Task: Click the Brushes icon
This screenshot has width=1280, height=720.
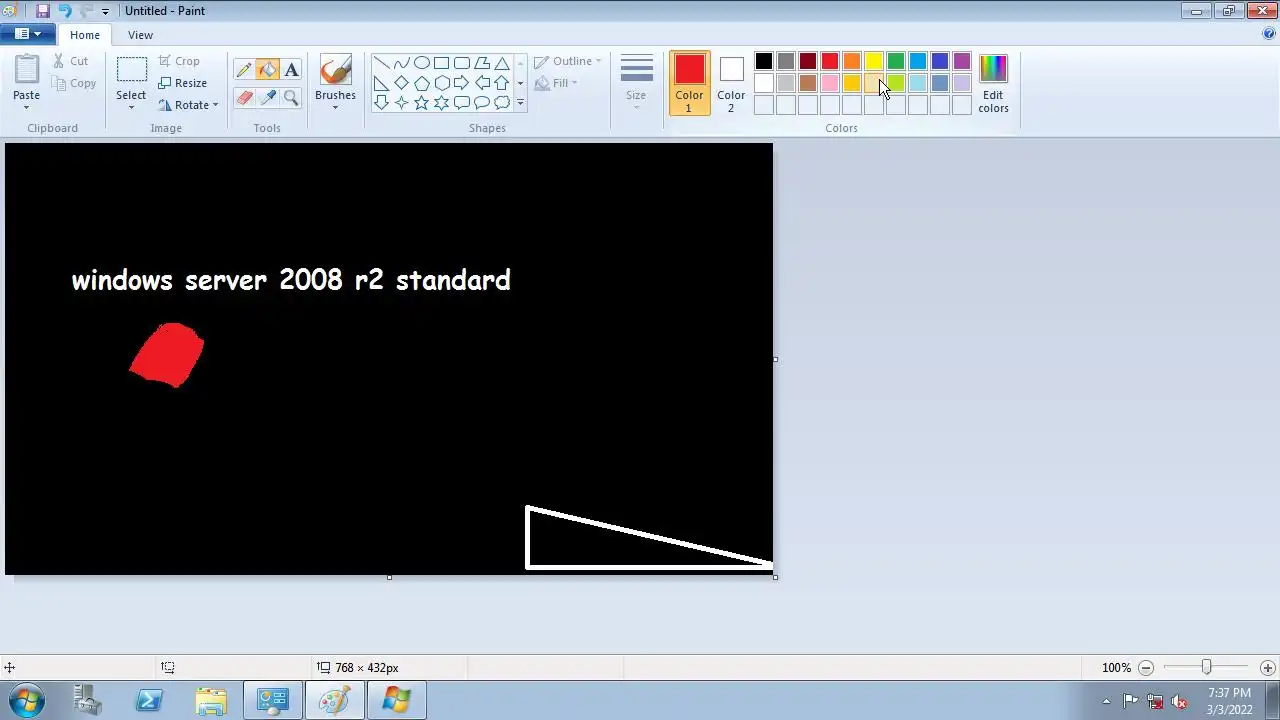Action: (x=335, y=69)
